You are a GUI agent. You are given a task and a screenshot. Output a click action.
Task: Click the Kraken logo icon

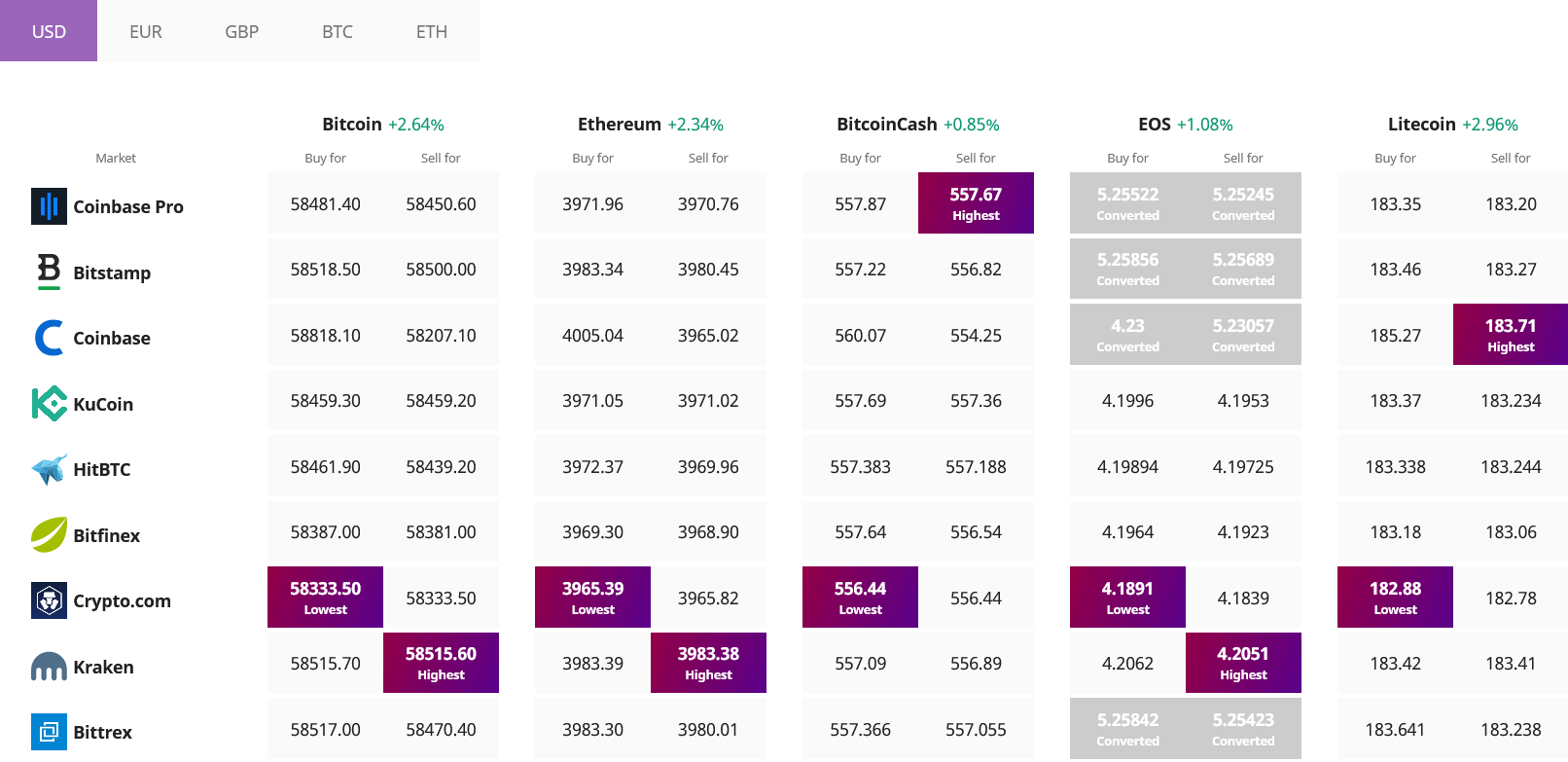[49, 667]
